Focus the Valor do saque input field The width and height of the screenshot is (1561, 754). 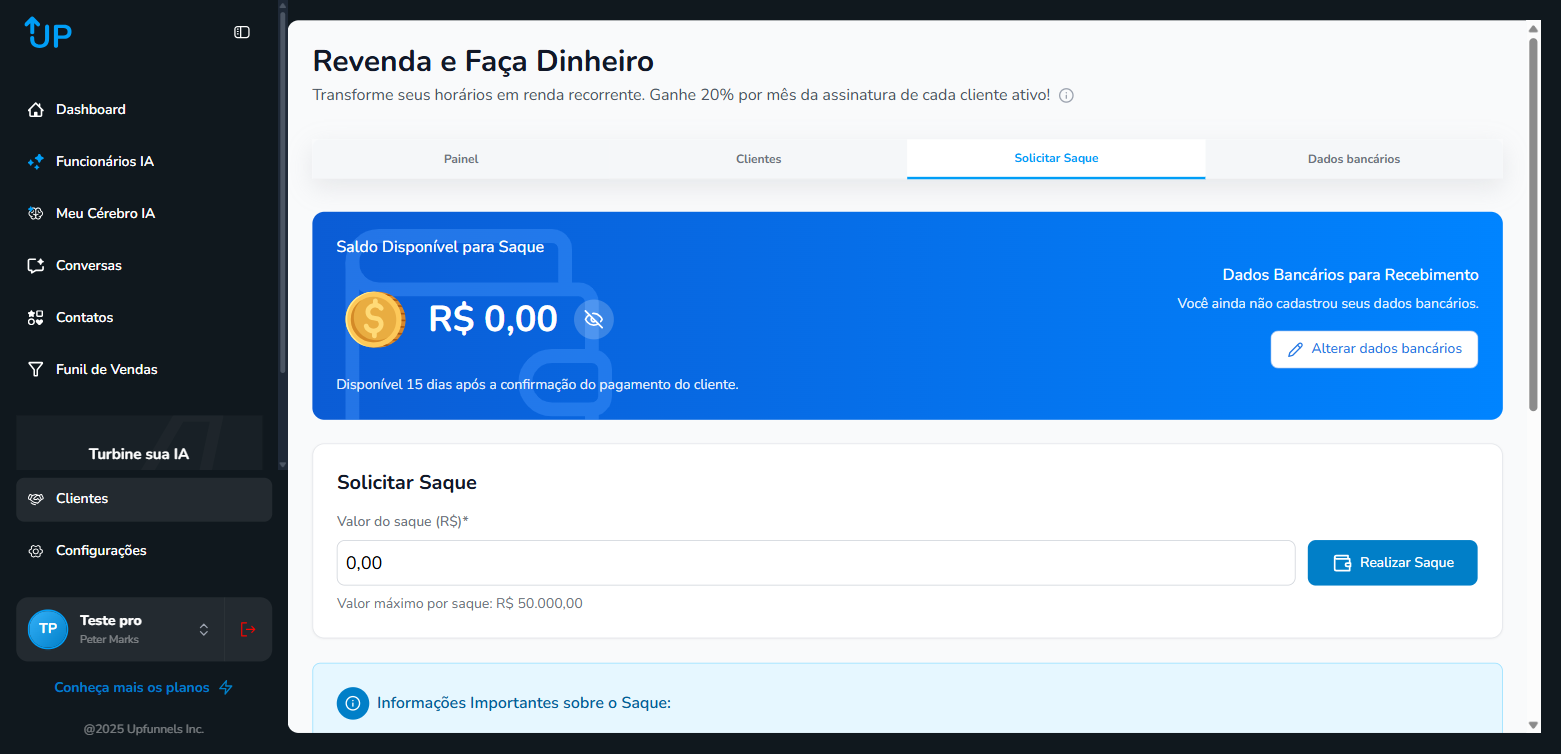[x=816, y=563]
